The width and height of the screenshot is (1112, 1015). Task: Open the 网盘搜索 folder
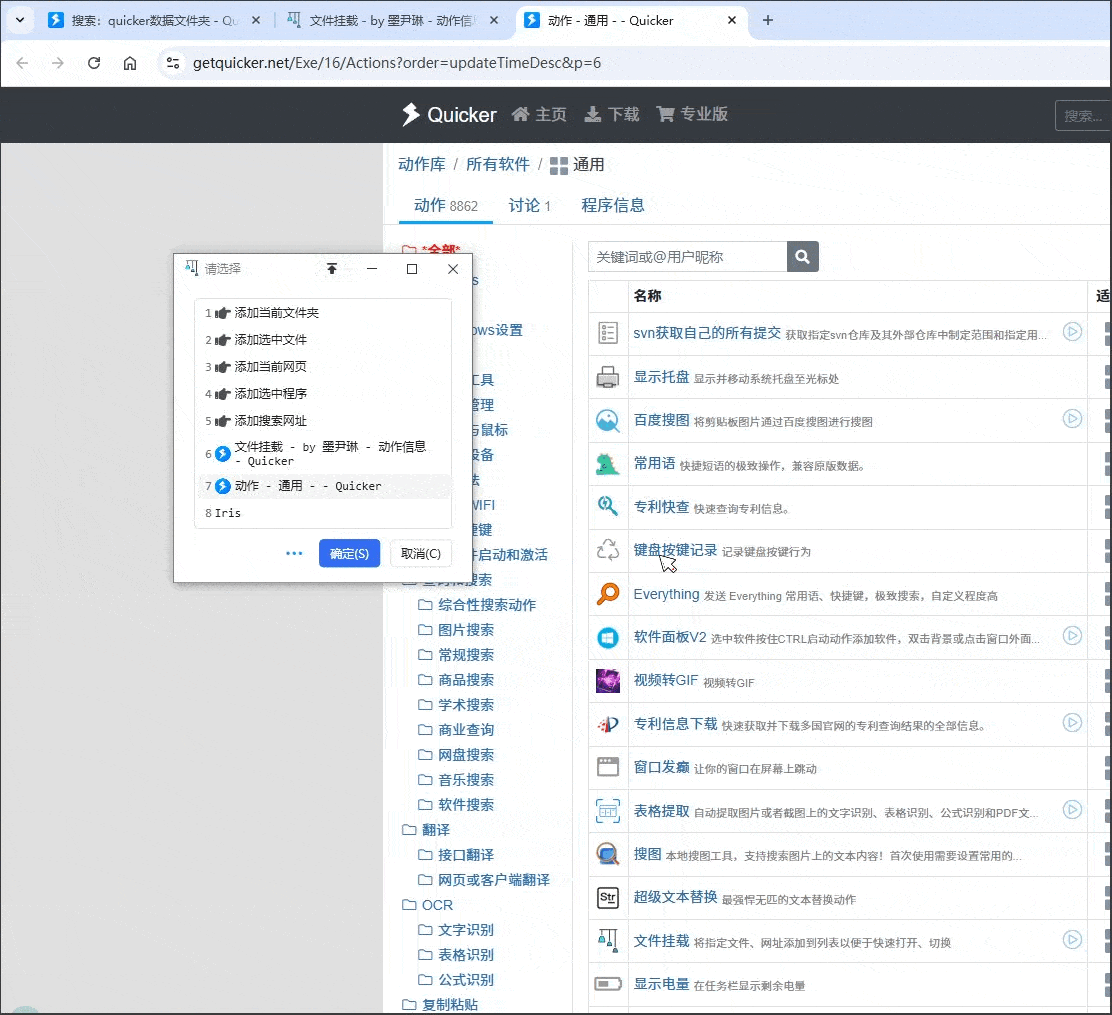point(456,755)
